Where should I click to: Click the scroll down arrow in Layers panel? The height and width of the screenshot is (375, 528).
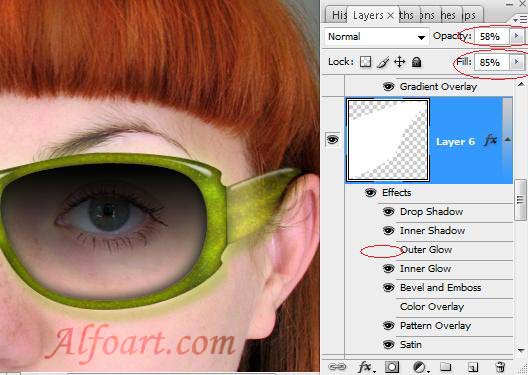tap(520, 351)
